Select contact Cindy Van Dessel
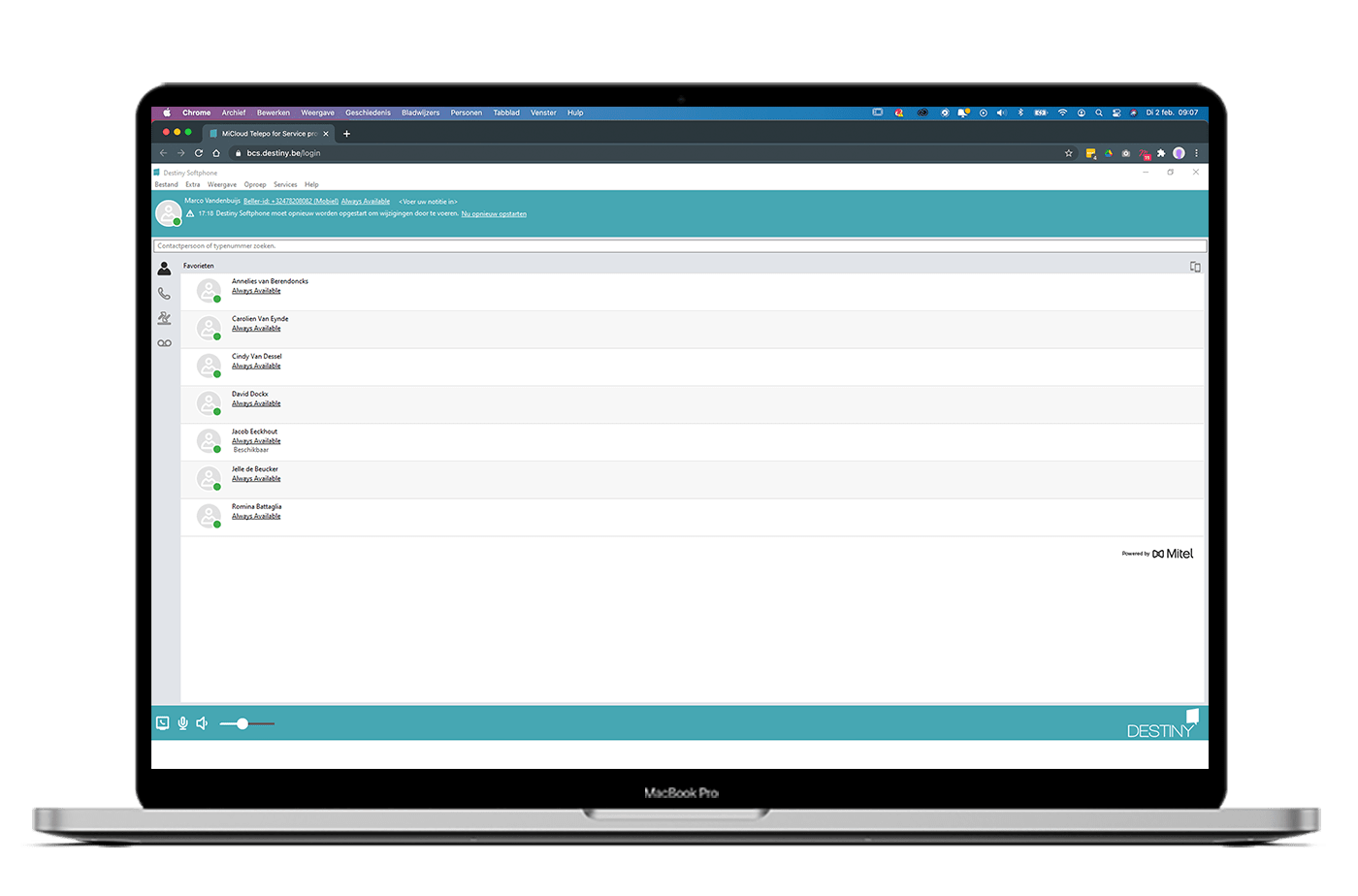 pos(693,368)
